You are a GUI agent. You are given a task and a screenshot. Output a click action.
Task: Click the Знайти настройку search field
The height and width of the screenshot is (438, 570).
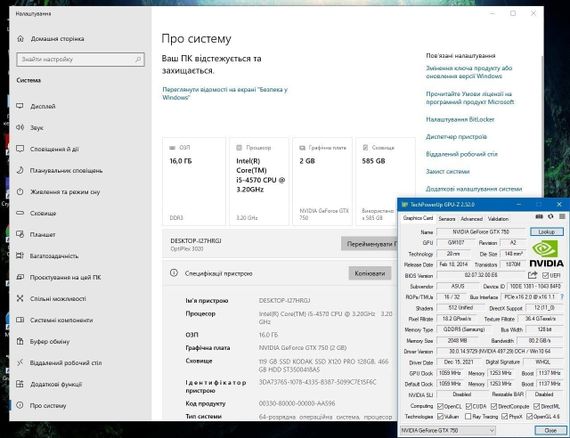coord(80,59)
